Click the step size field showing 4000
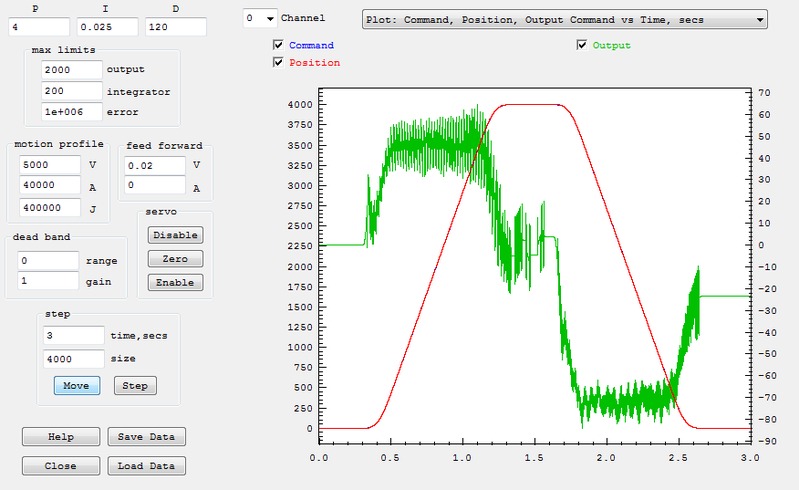799x490 pixels. pos(74,358)
